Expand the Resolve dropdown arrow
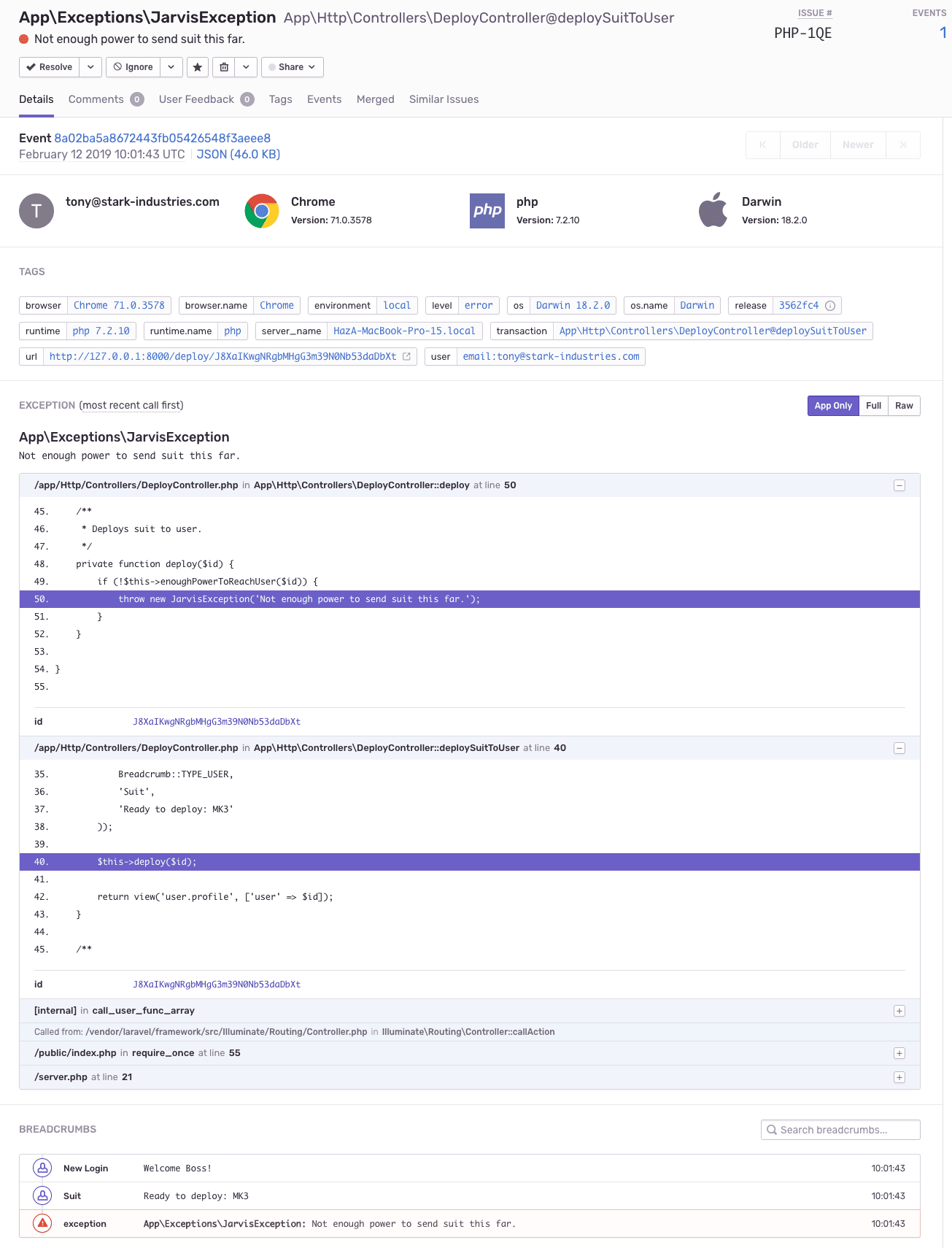This screenshot has height=1248, width=952. (x=90, y=67)
